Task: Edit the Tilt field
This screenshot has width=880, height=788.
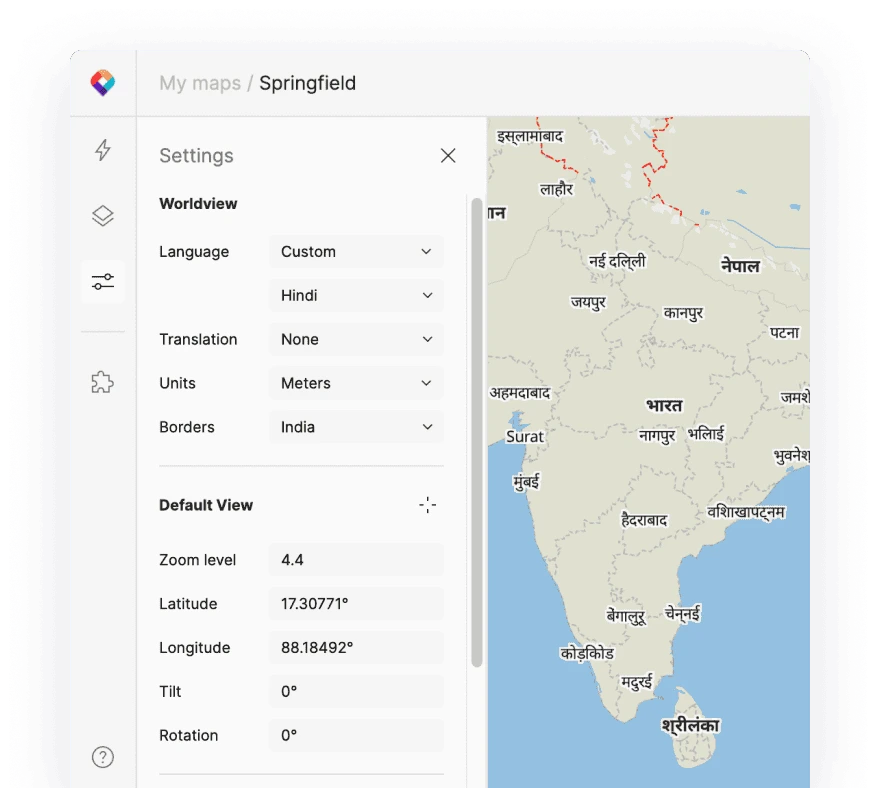Action: pos(356,691)
